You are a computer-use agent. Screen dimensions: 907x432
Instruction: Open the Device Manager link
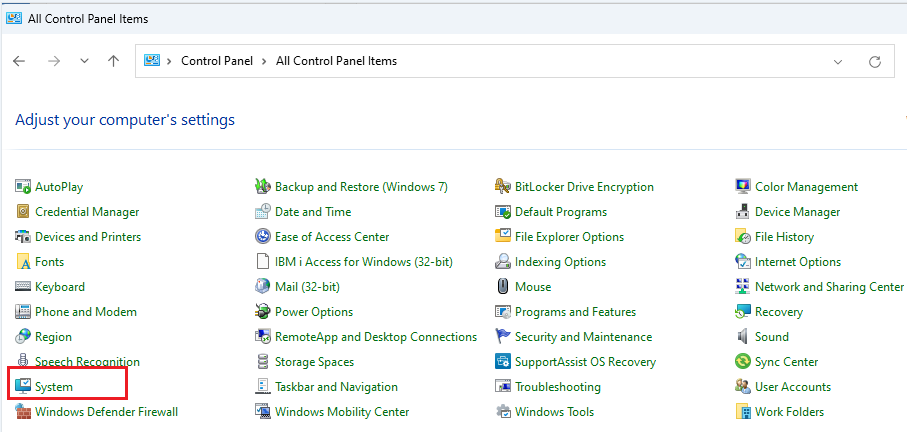point(798,212)
